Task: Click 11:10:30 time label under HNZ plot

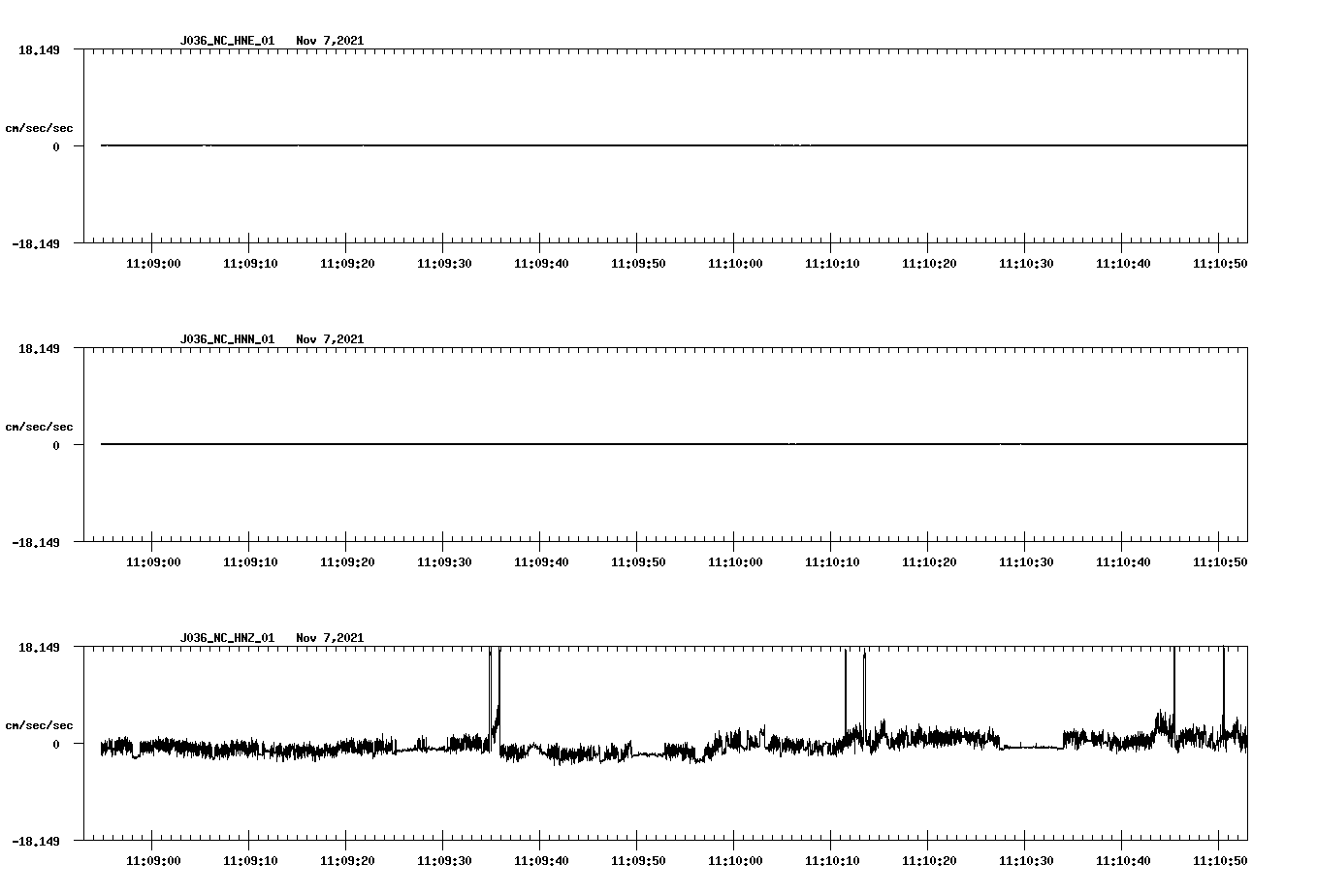Action: click(1026, 861)
